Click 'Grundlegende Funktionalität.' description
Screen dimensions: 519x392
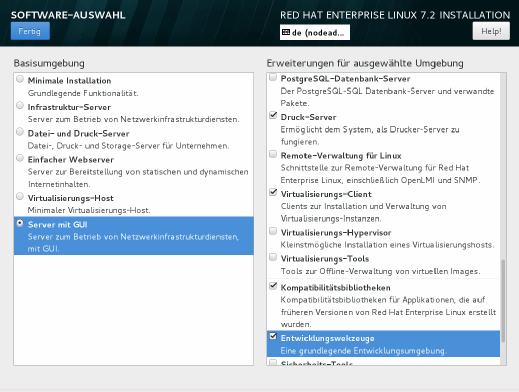83,93
